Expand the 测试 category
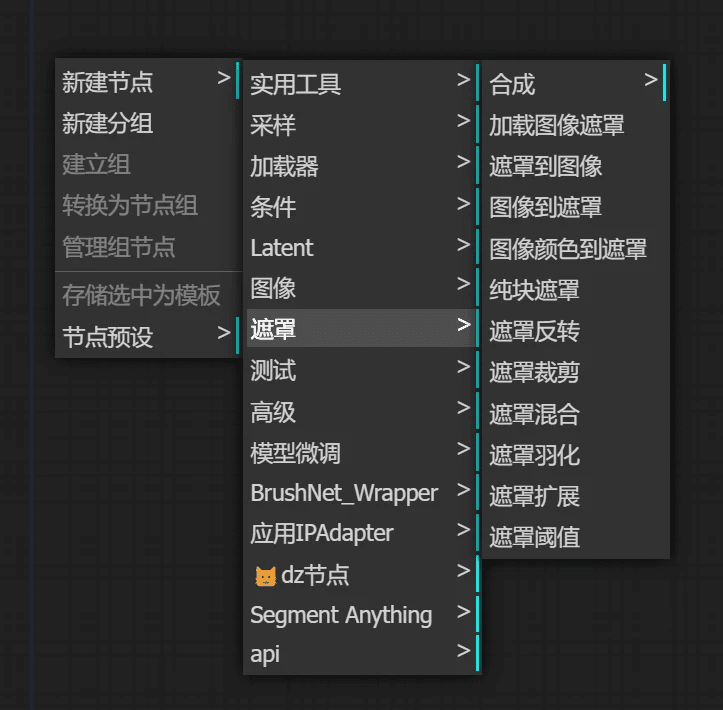This screenshot has width=723, height=710. [x=362, y=370]
